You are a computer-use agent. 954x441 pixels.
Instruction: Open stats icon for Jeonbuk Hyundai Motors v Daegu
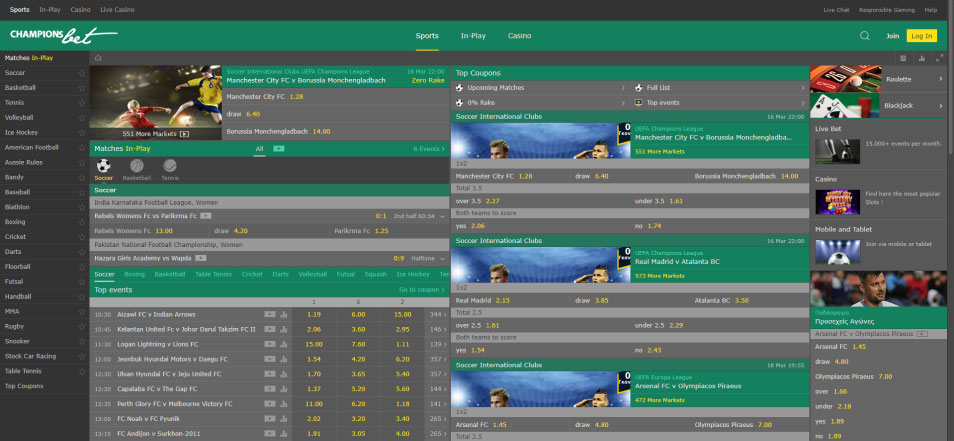(x=283, y=359)
